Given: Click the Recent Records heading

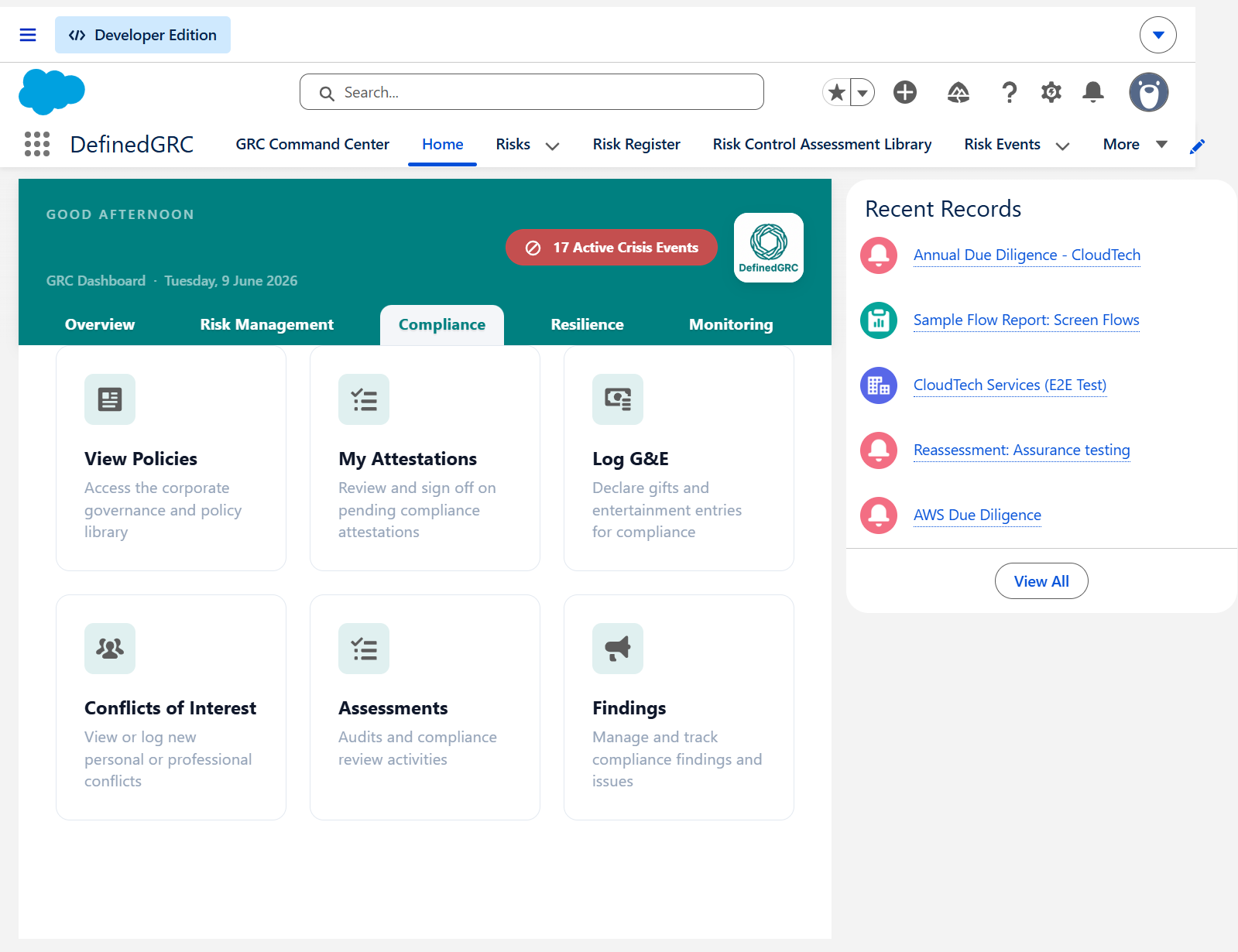Looking at the screenshot, I should (943, 209).
